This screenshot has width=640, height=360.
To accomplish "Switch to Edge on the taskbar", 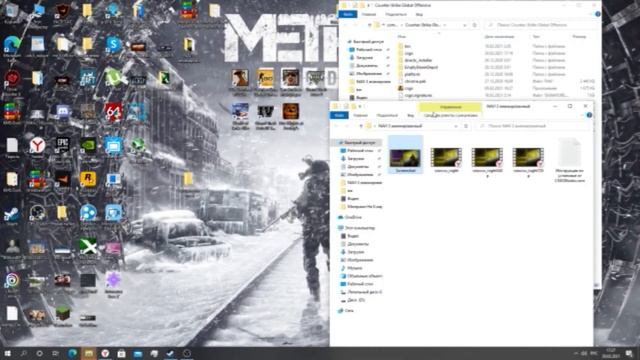I will tap(73, 353).
